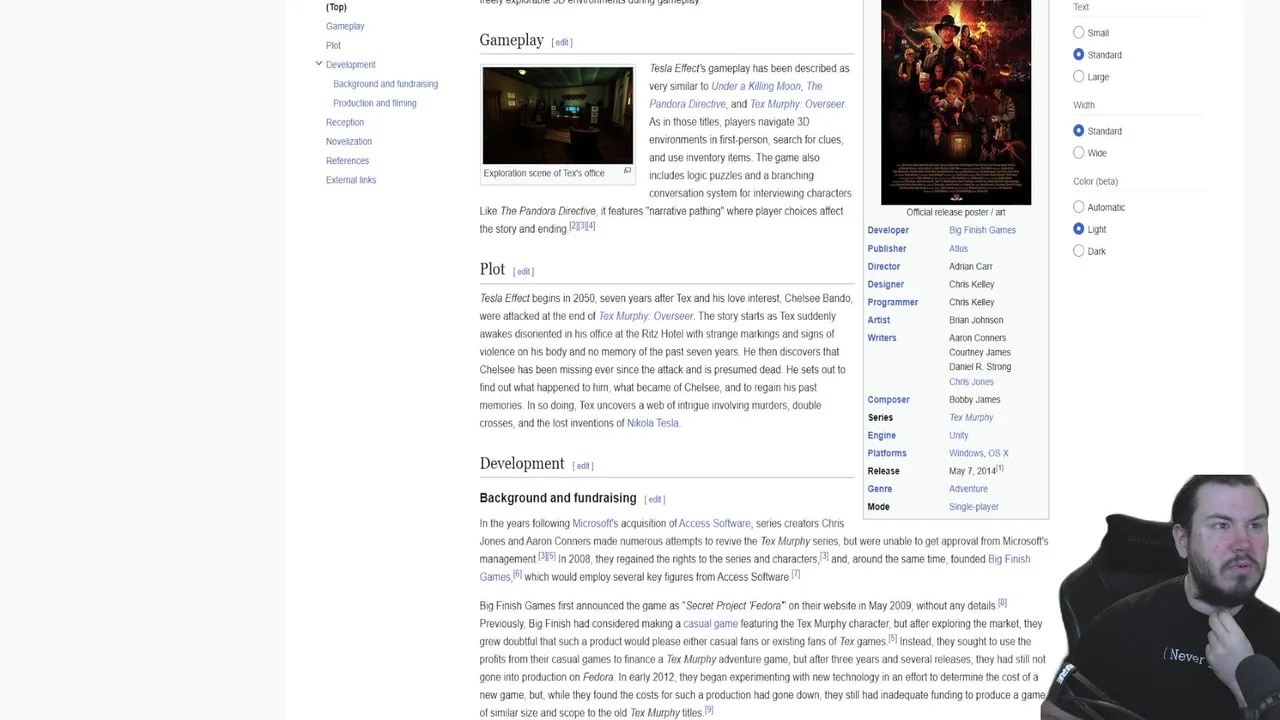Screen dimensions: 1280x720
Task: Jump to (Top) in contents sidebar
Action: click(x=336, y=7)
